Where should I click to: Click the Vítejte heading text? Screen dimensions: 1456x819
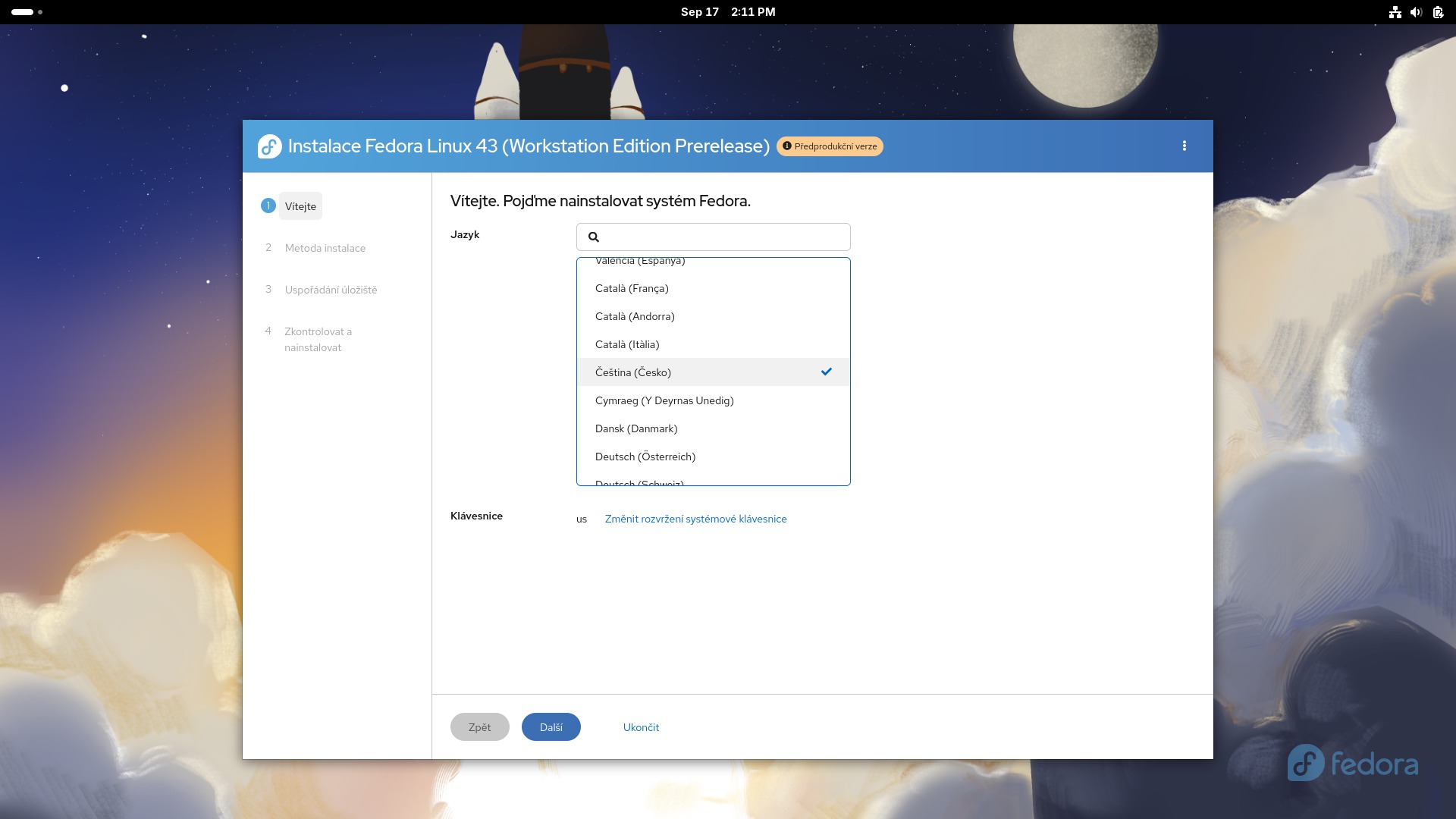601,201
